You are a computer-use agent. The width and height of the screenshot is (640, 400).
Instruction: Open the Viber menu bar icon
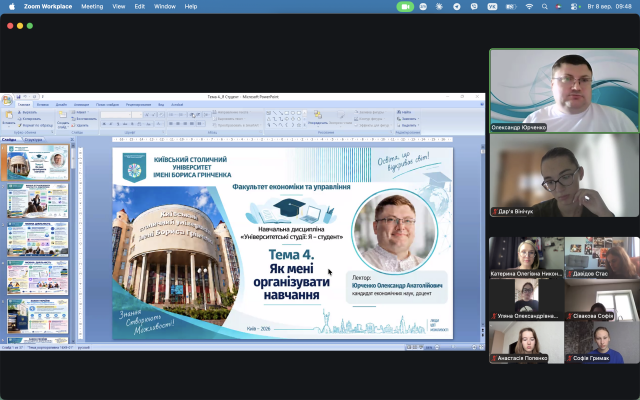pyautogui.click(x=474, y=7)
